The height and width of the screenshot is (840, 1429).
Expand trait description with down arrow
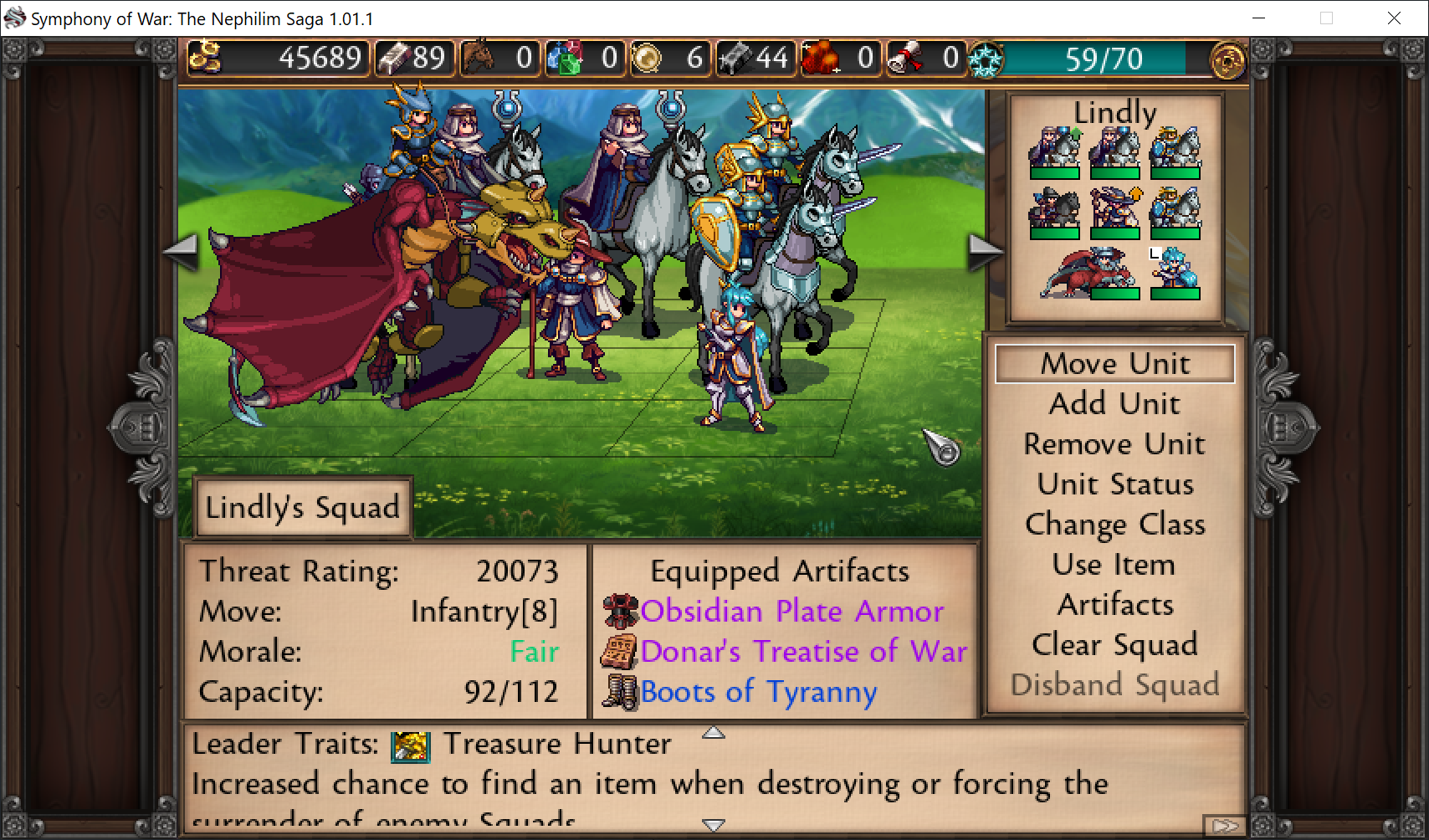click(x=713, y=824)
